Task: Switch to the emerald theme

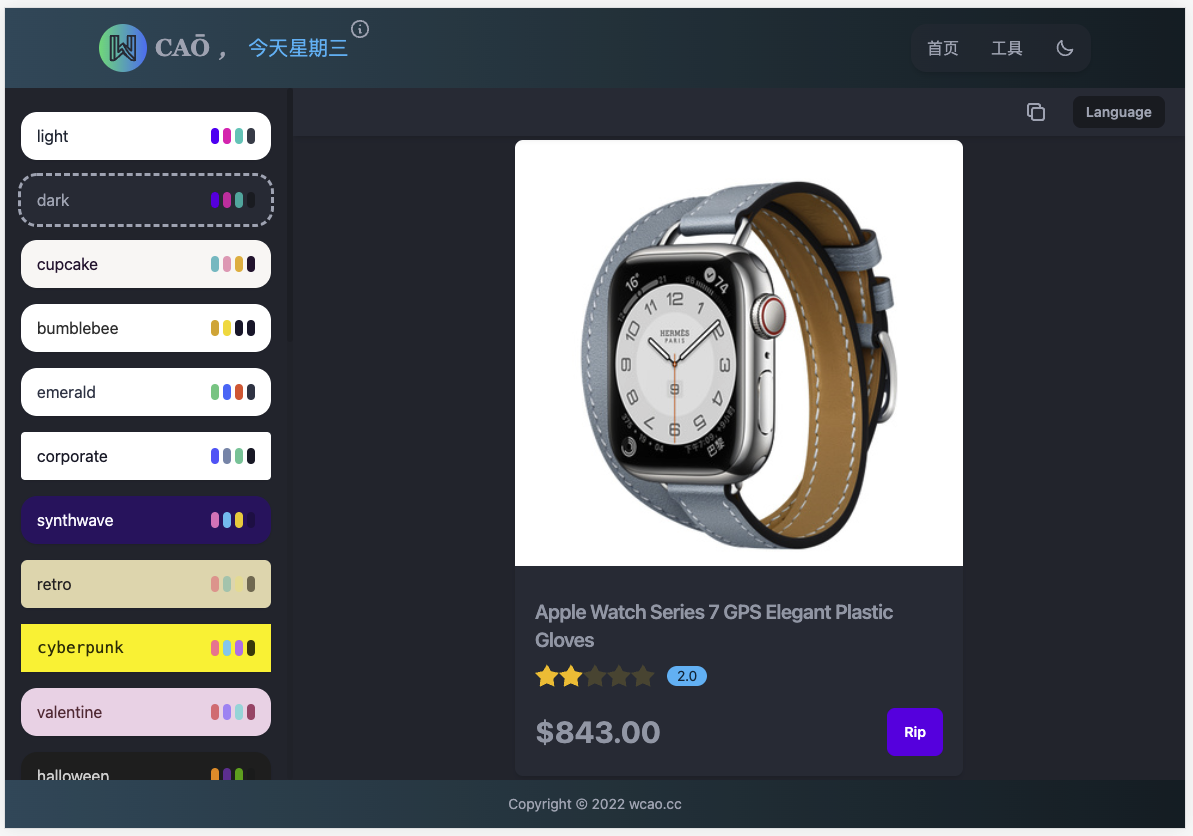Action: (146, 392)
